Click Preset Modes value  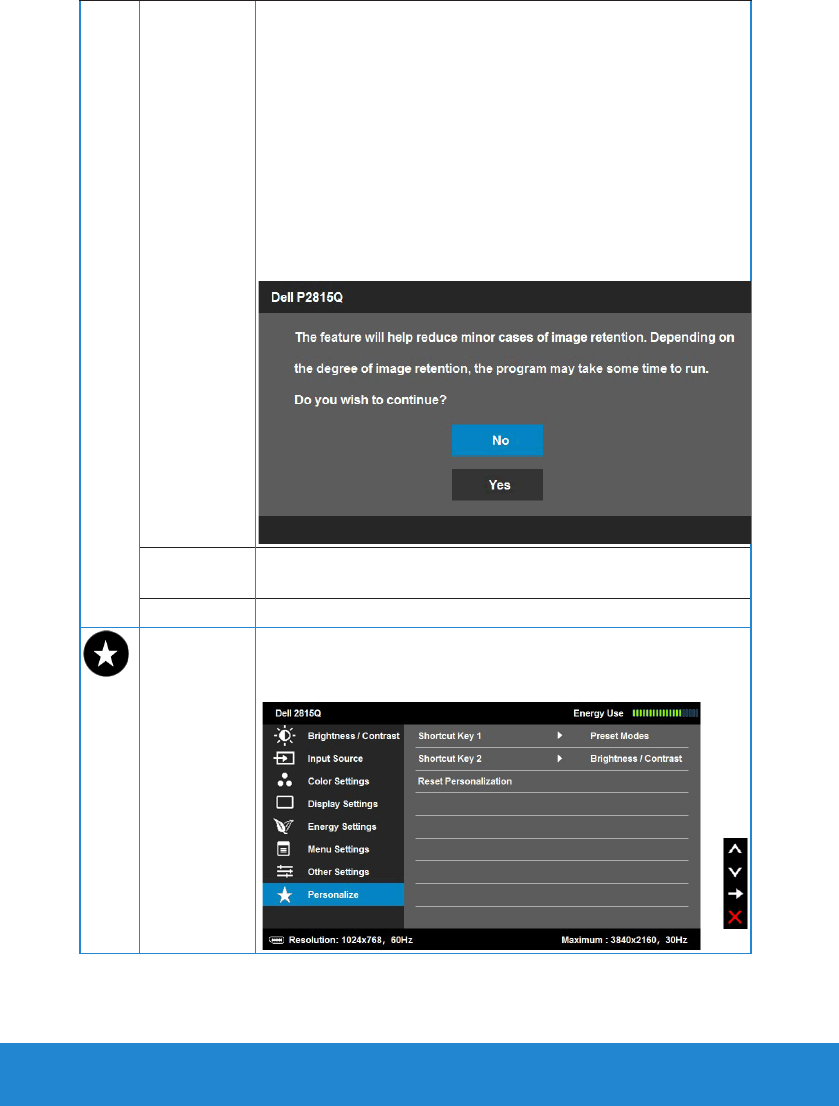click(620, 736)
